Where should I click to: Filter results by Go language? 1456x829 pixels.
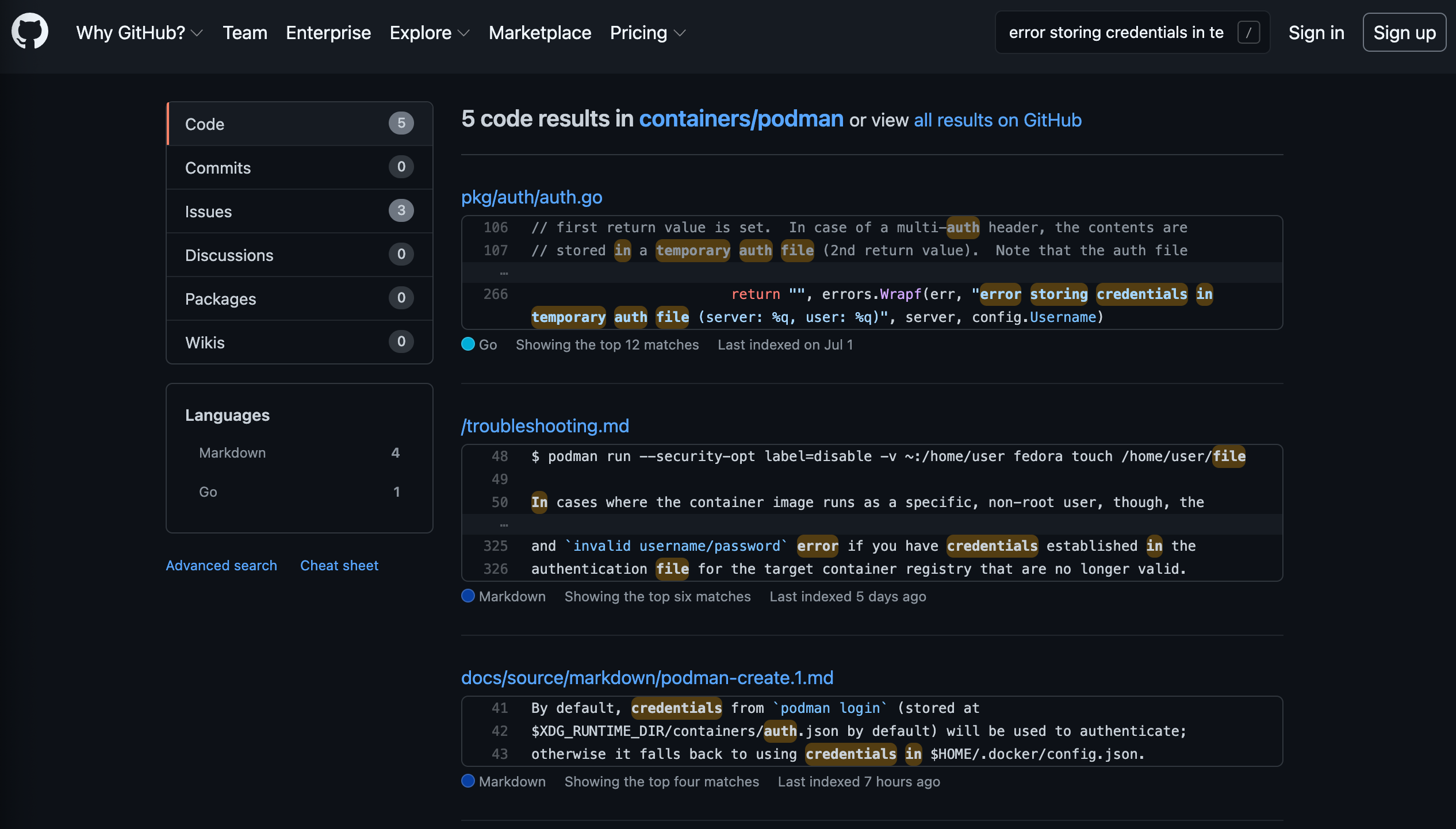click(208, 492)
